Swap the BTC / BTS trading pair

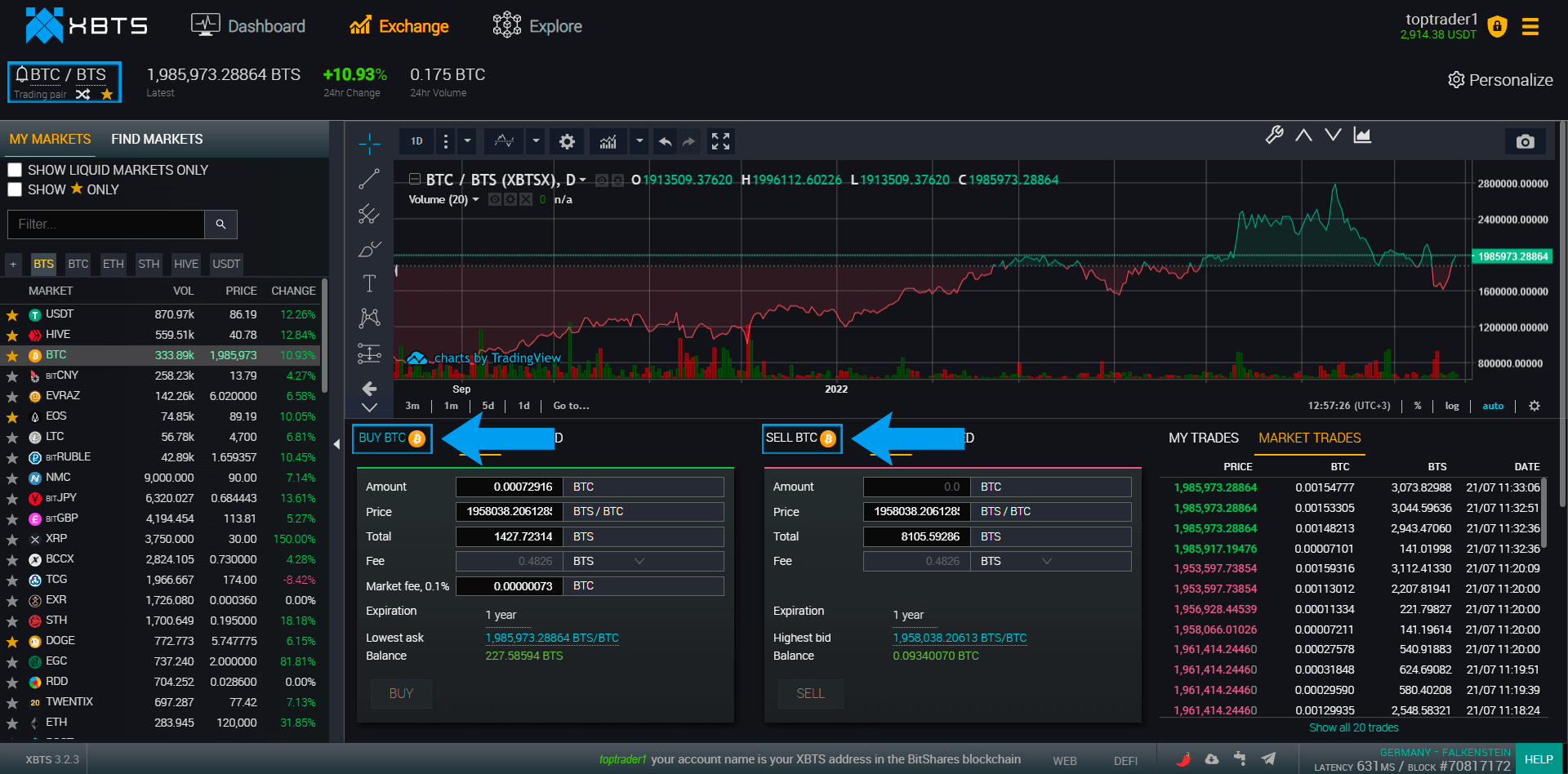click(x=82, y=94)
